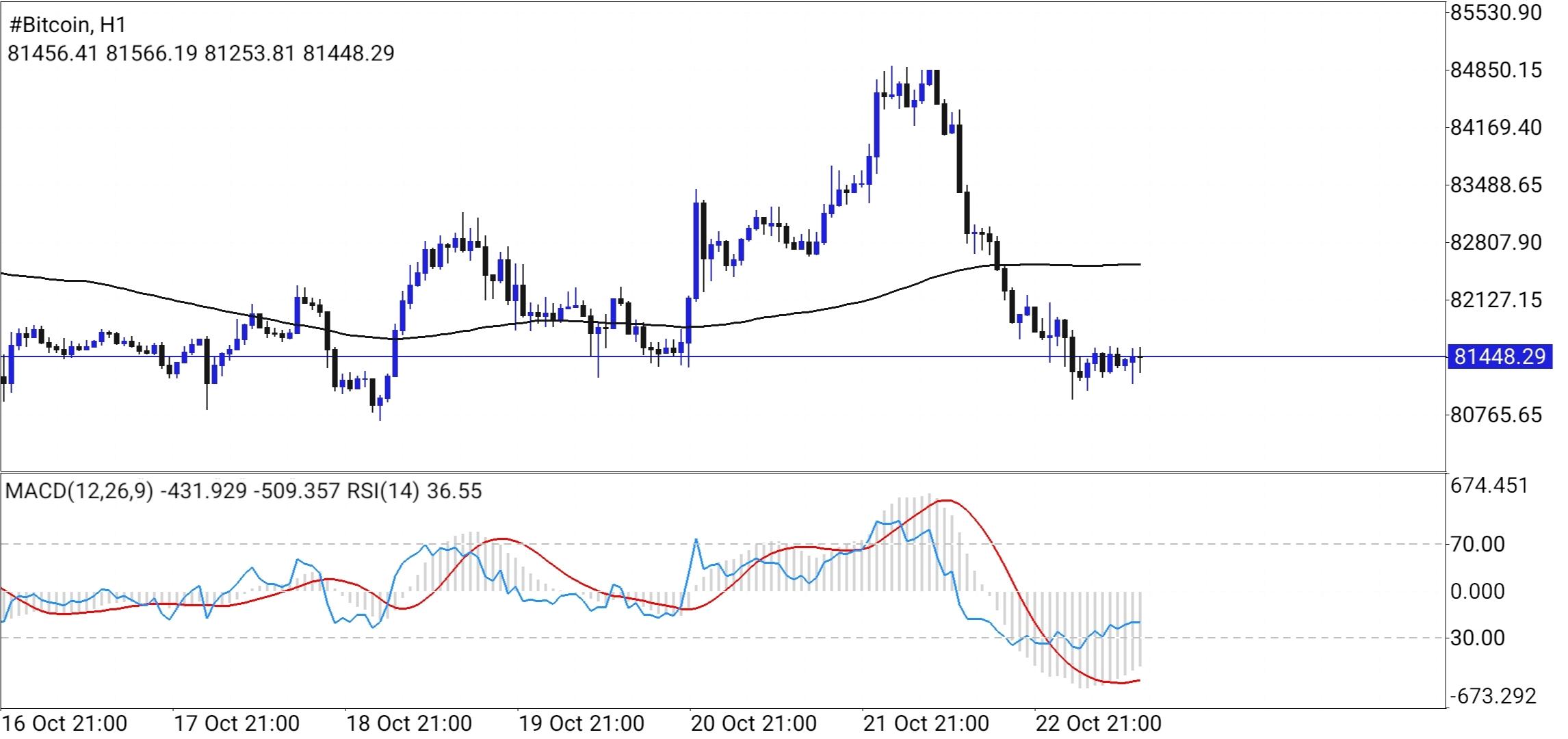
Task: Click the 85530.90 price axis label
Action: [x=1496, y=12]
